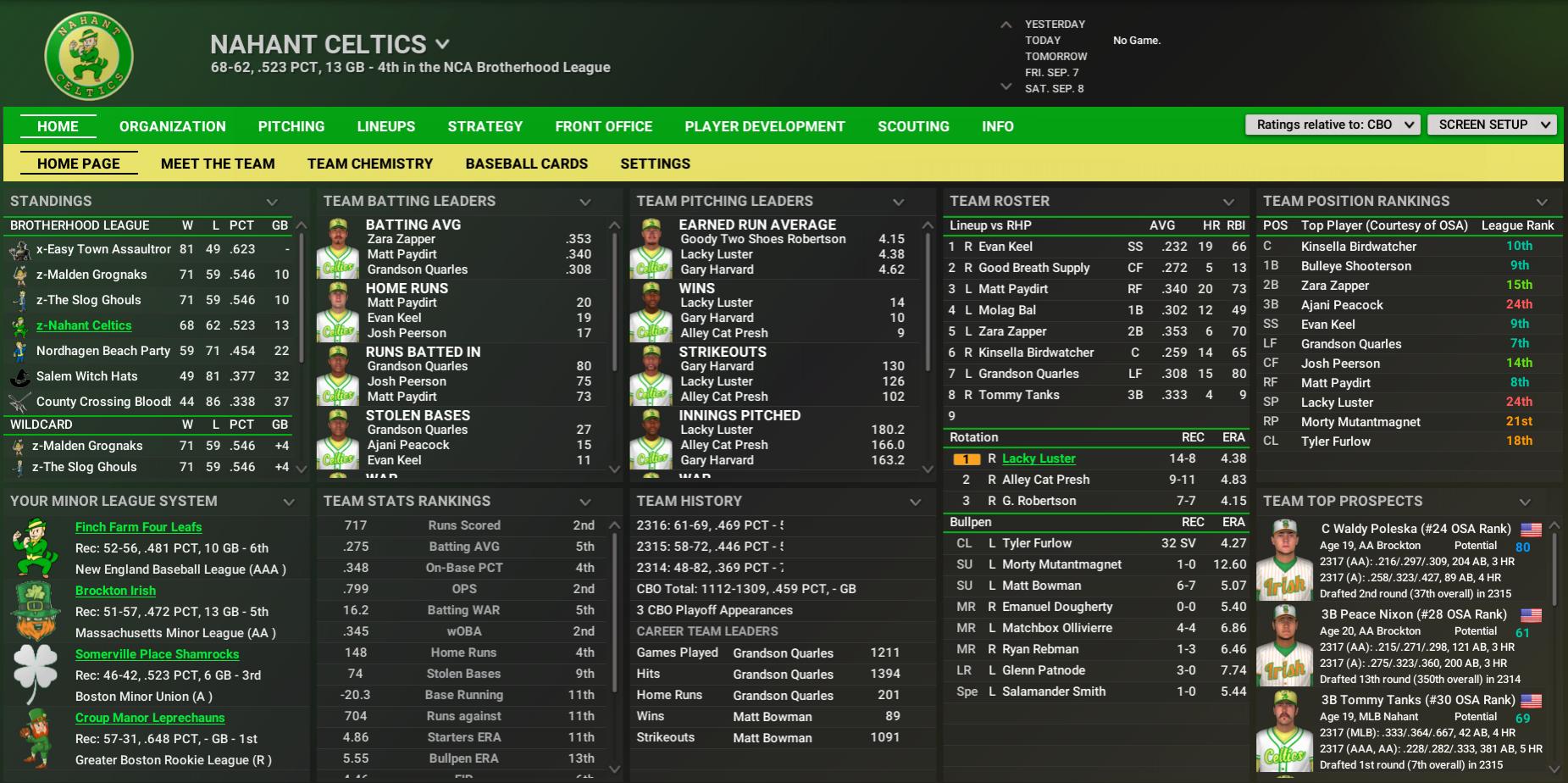Screen dimensions: 1568x783
Task: Click the Nahant Celtics icon in standings
Action: (x=19, y=326)
